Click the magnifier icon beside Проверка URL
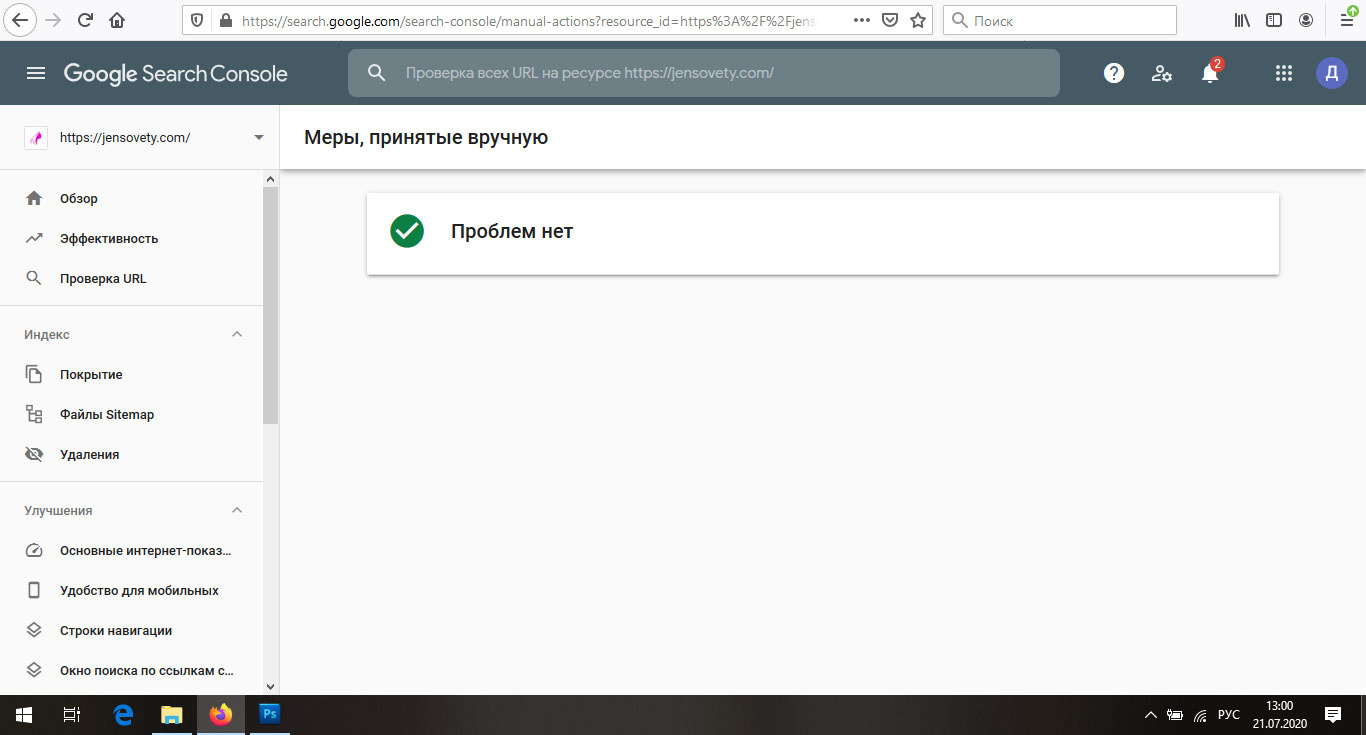Viewport: 1366px width, 735px height. coord(34,278)
